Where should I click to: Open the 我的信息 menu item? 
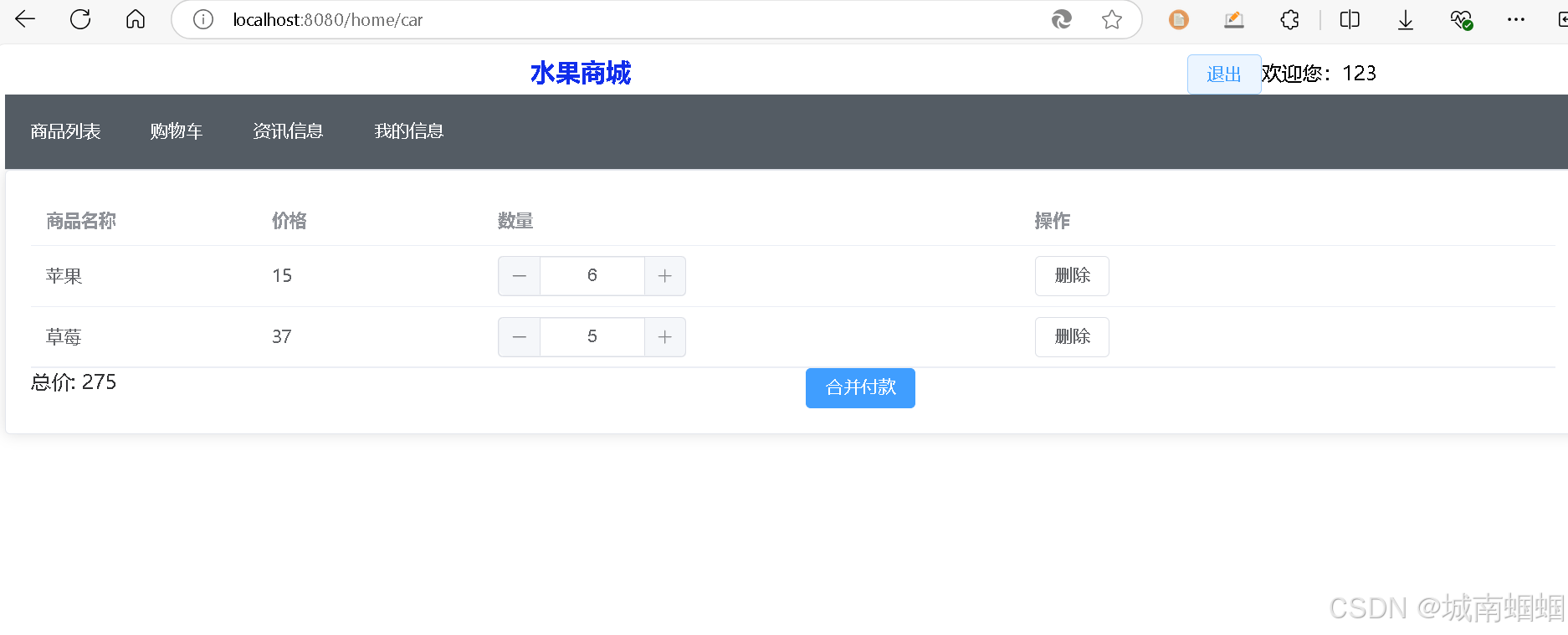click(409, 131)
